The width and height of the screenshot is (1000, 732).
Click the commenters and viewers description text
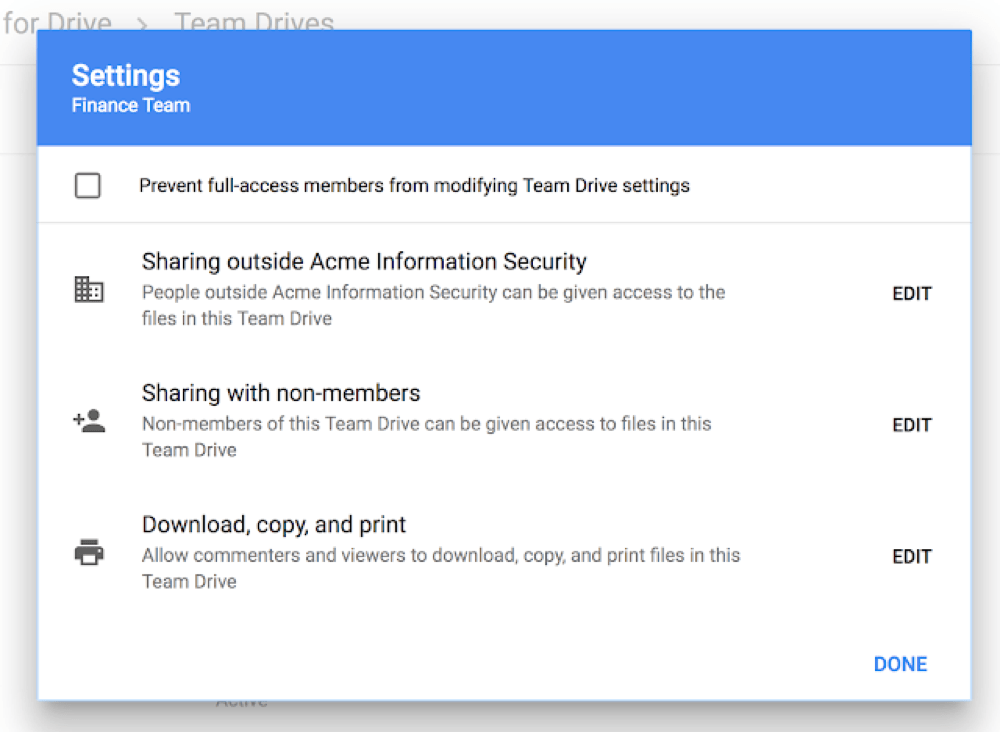point(442,568)
